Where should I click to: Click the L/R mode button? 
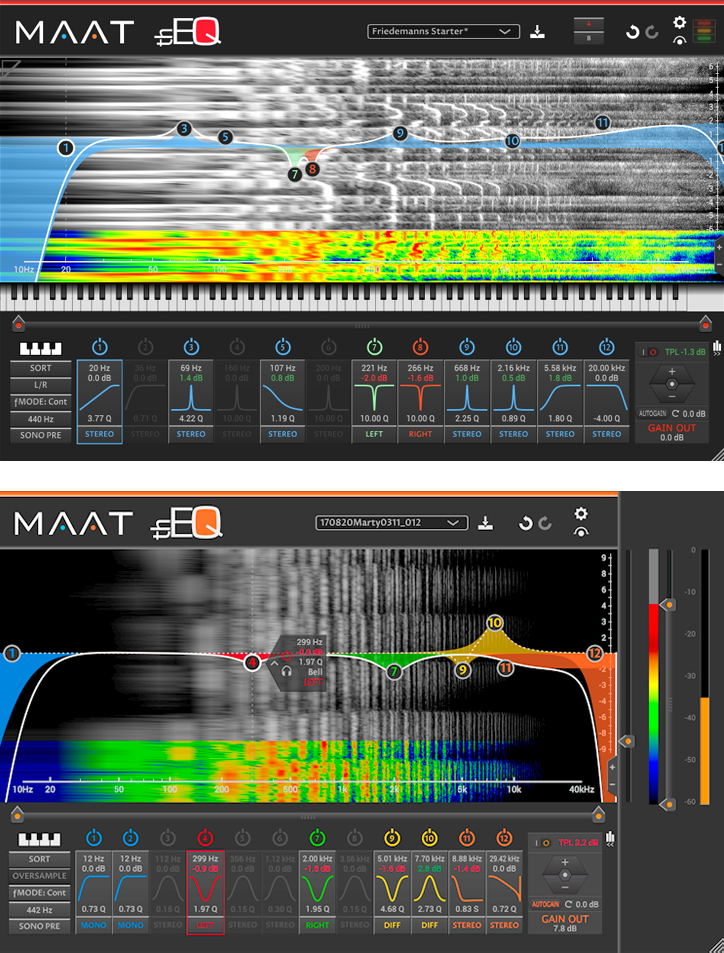pyautogui.click(x=41, y=384)
